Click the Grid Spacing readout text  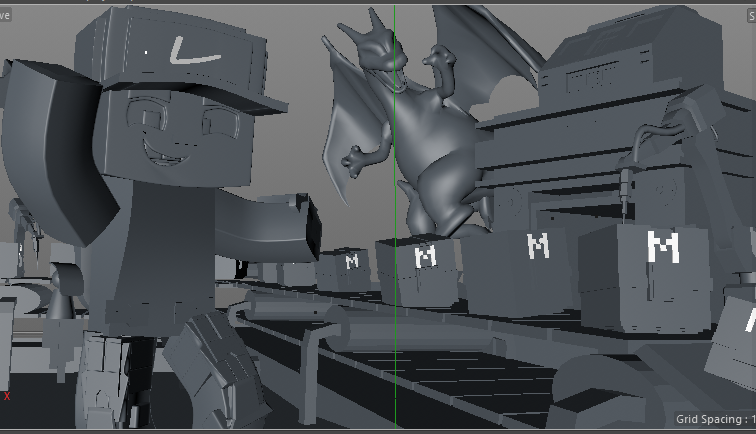click(x=716, y=419)
